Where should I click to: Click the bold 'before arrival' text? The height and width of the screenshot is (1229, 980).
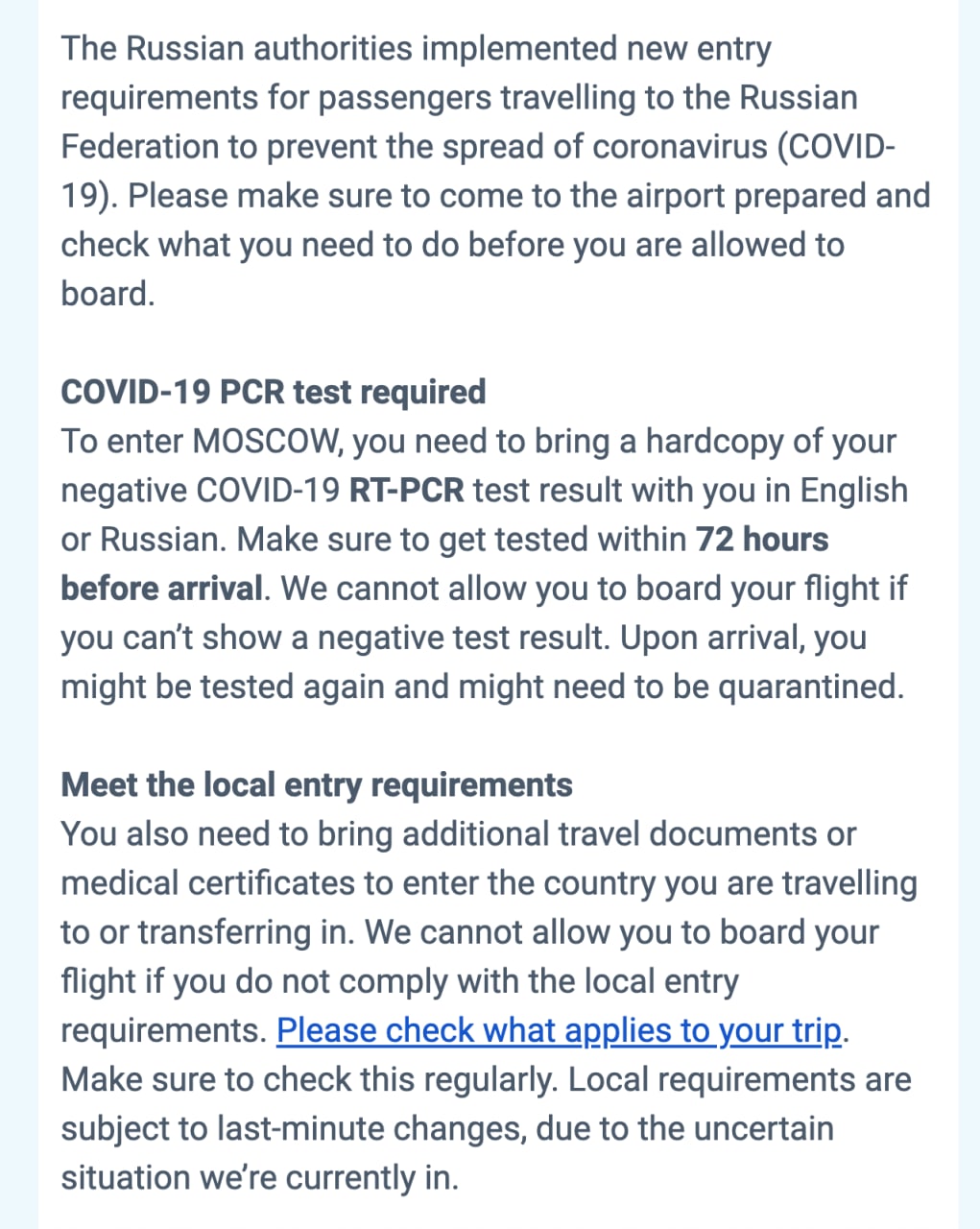162,588
